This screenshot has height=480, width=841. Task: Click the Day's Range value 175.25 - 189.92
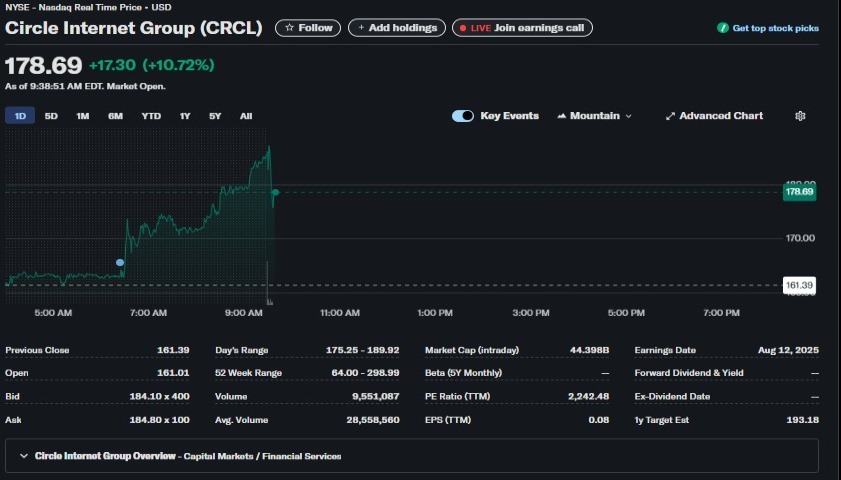362,350
